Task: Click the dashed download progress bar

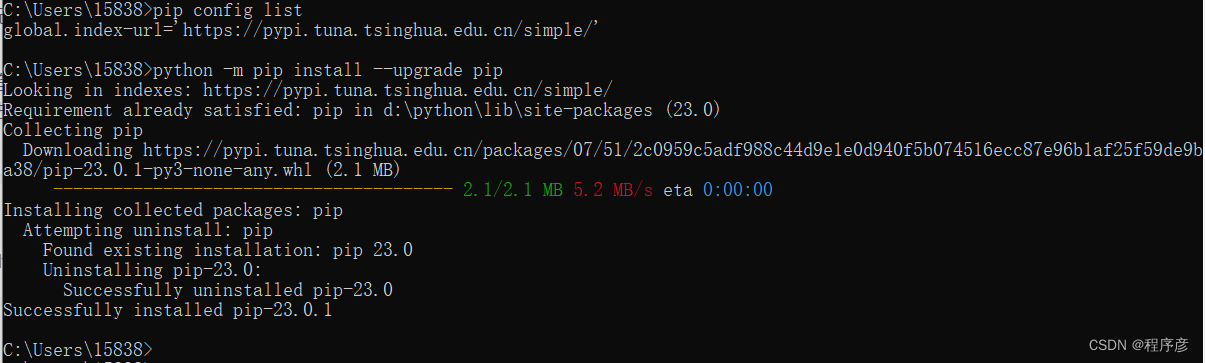Action: coord(252,189)
